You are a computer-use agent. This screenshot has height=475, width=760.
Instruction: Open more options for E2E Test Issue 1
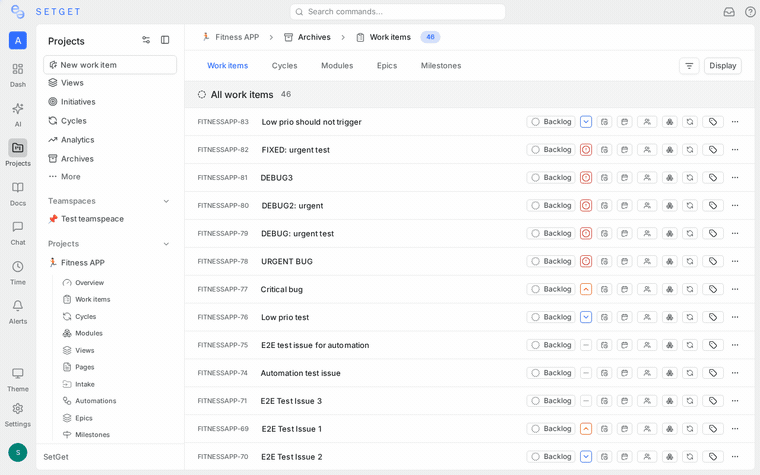pos(735,428)
